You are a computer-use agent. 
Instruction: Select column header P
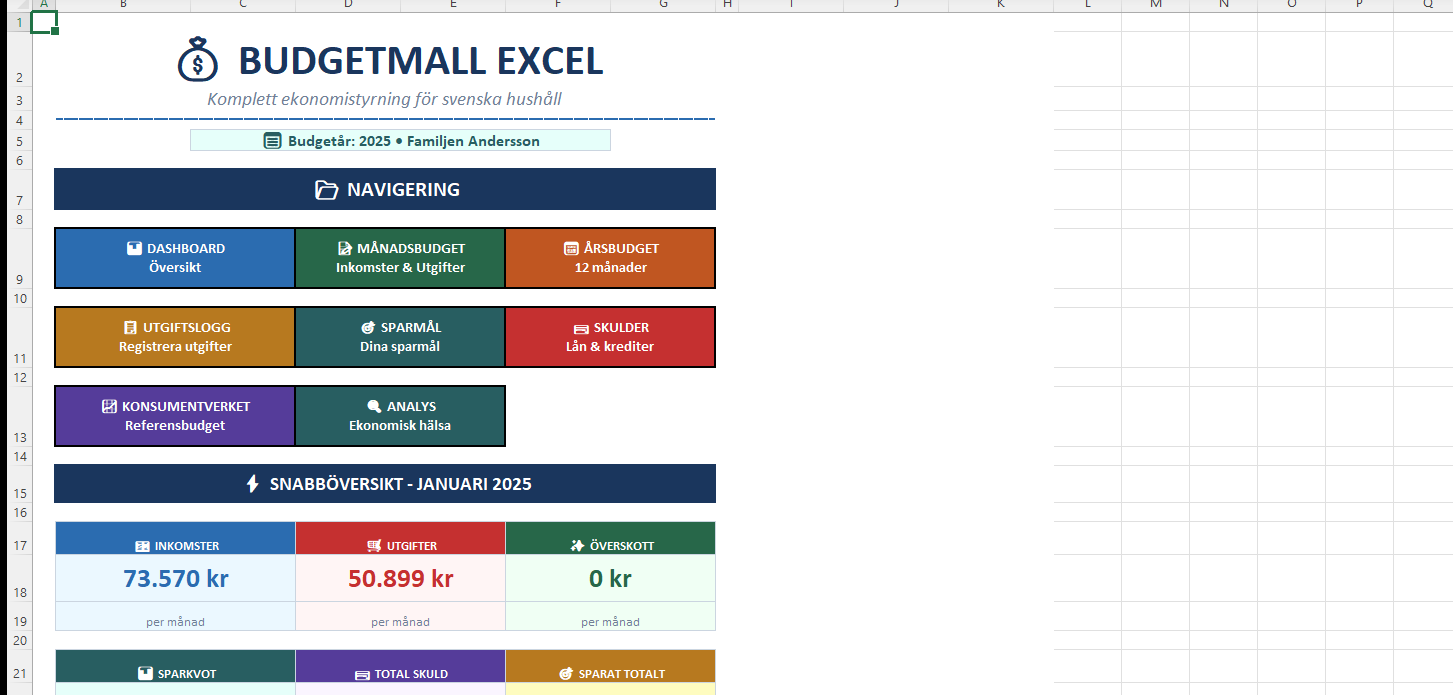(x=1359, y=5)
